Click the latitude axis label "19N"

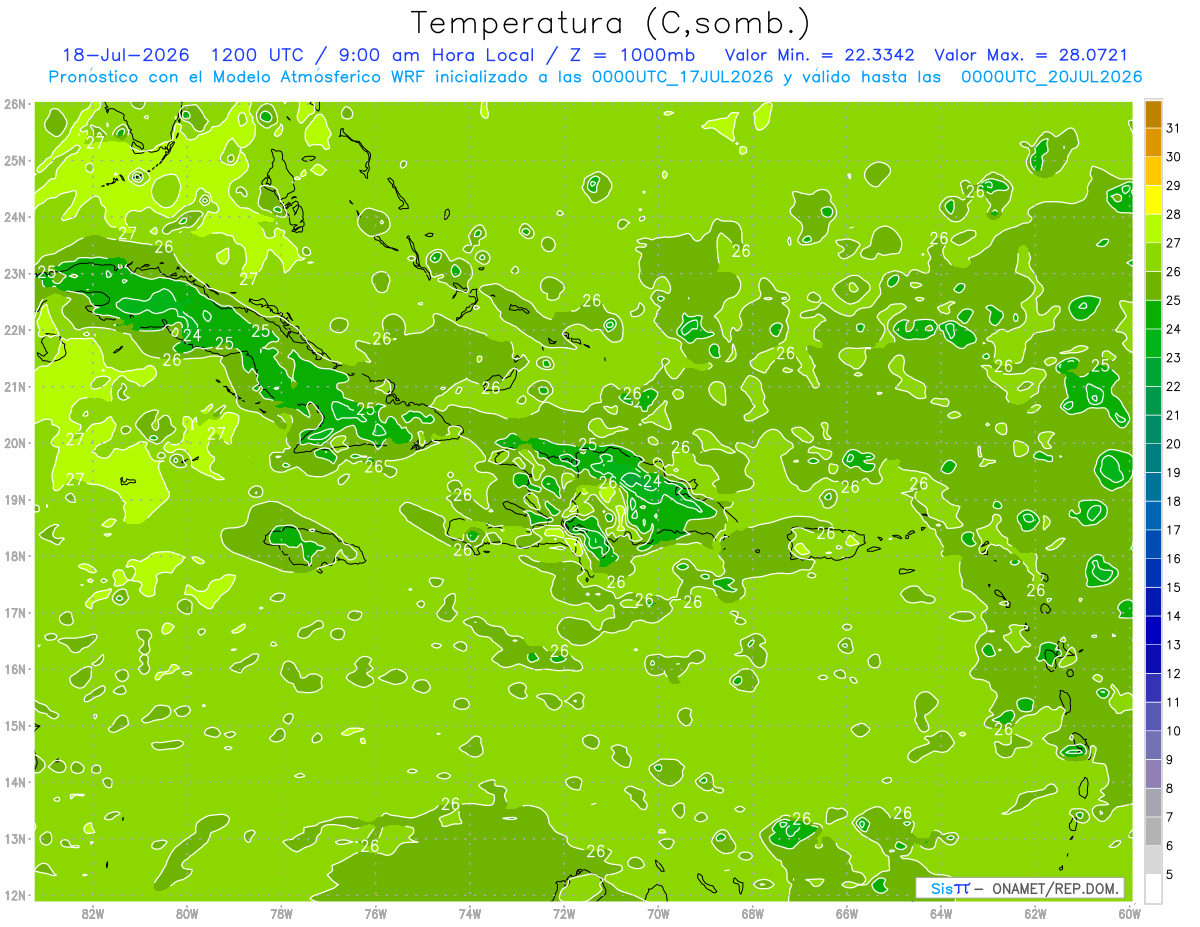15,500
